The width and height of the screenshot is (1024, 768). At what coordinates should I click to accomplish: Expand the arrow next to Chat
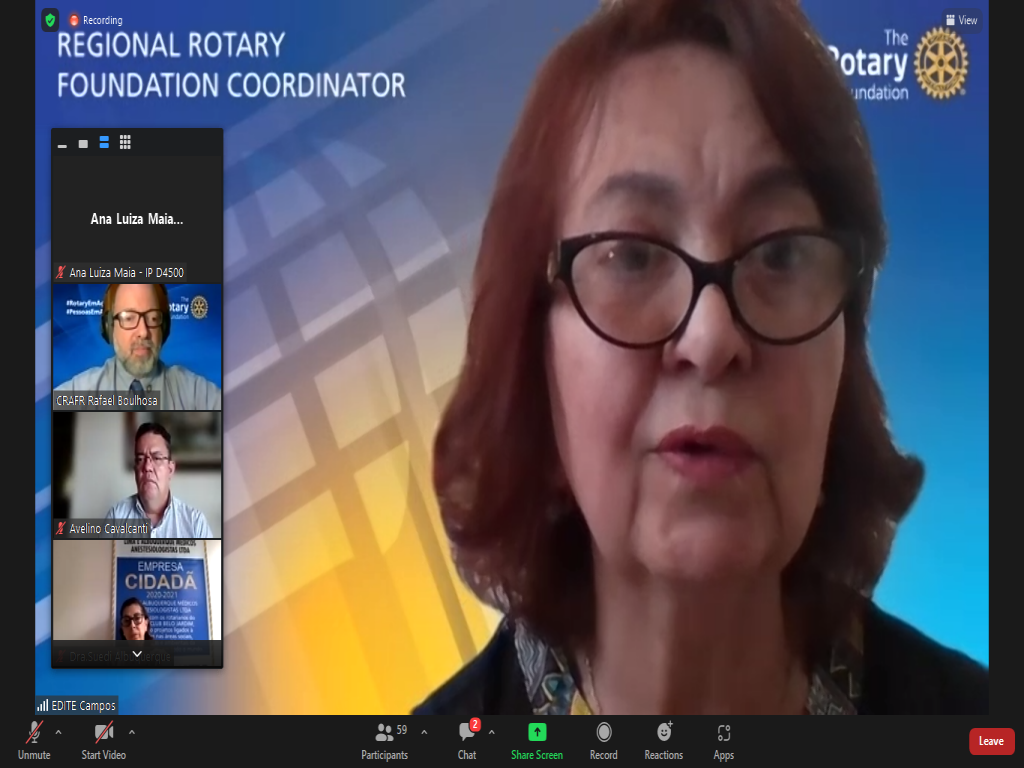(491, 732)
